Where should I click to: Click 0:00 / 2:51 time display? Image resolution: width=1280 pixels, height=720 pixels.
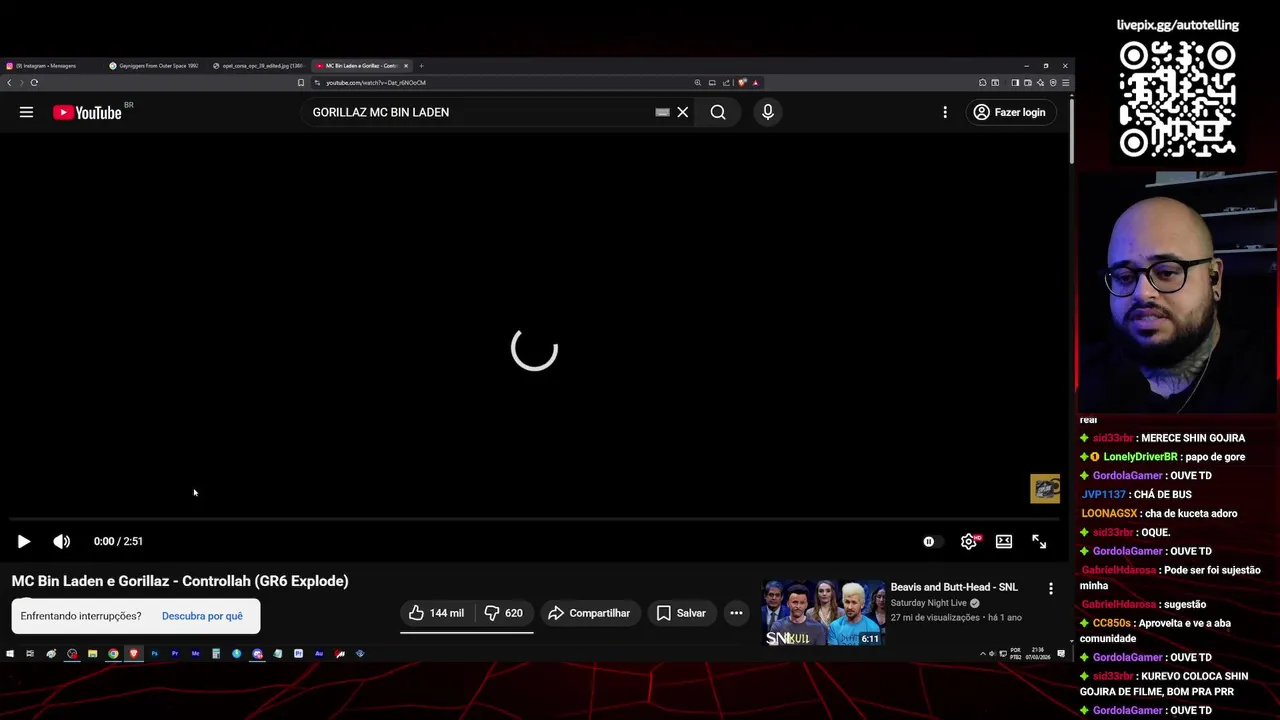click(x=118, y=541)
